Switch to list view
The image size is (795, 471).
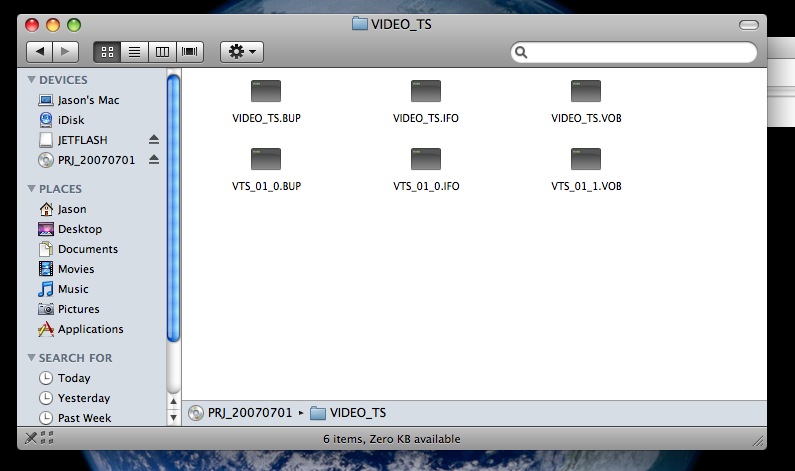coord(134,52)
